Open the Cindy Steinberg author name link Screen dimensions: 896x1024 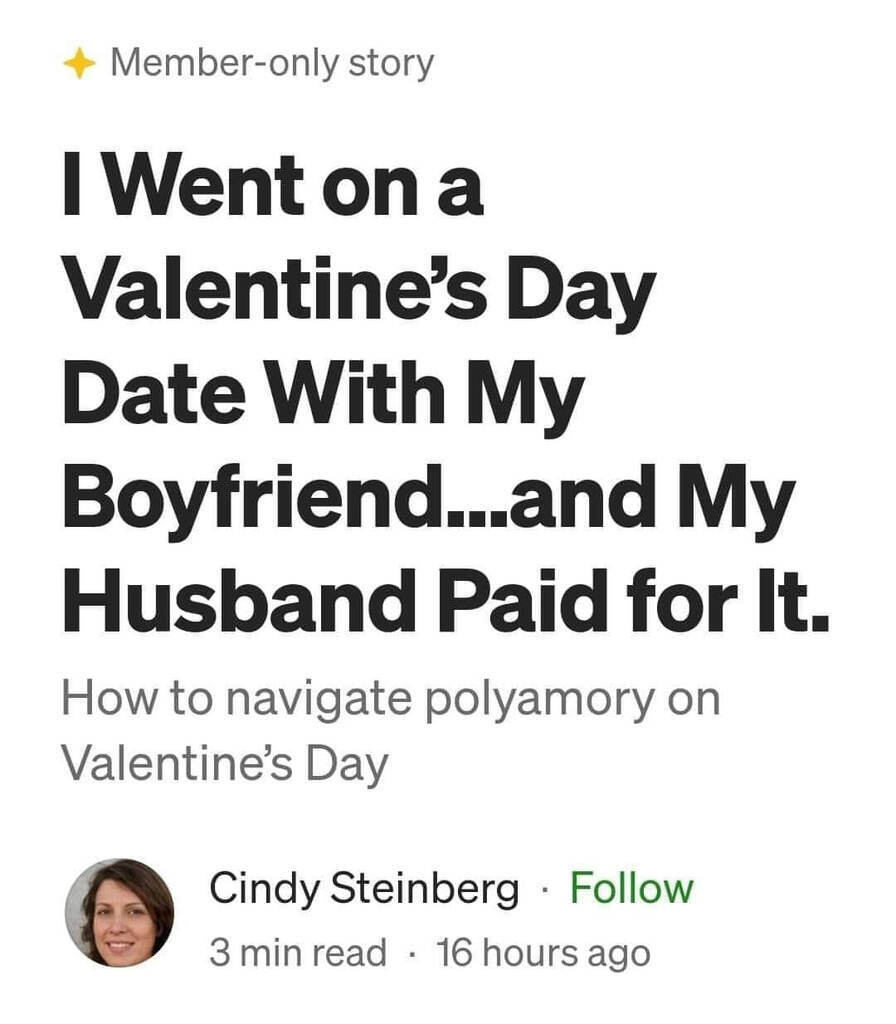click(364, 888)
